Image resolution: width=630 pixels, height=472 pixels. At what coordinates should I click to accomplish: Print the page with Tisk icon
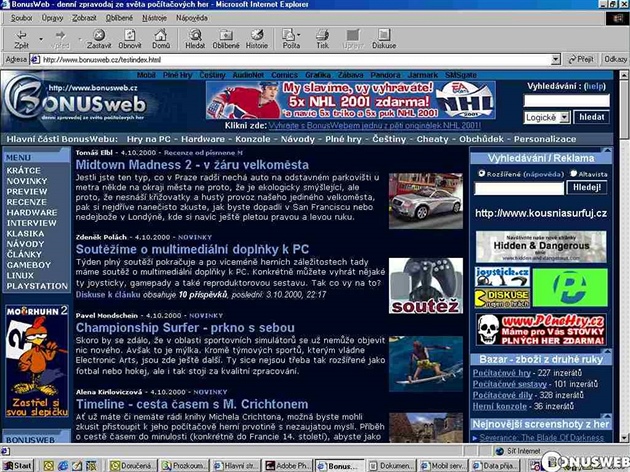pos(322,39)
